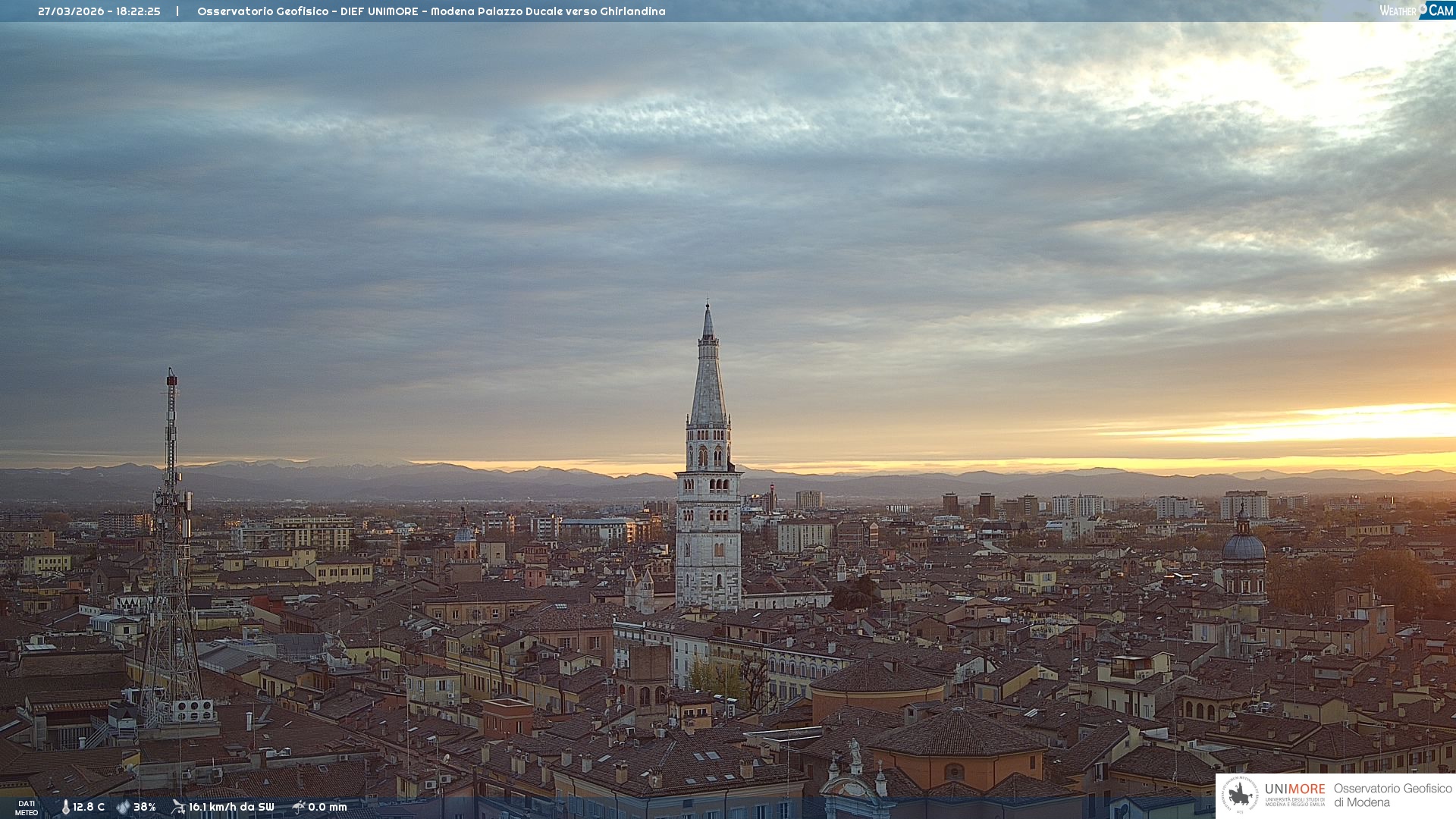Click the 16.1 km/h da SW wind reading
The width and height of the screenshot is (1456, 819).
pyautogui.click(x=231, y=808)
